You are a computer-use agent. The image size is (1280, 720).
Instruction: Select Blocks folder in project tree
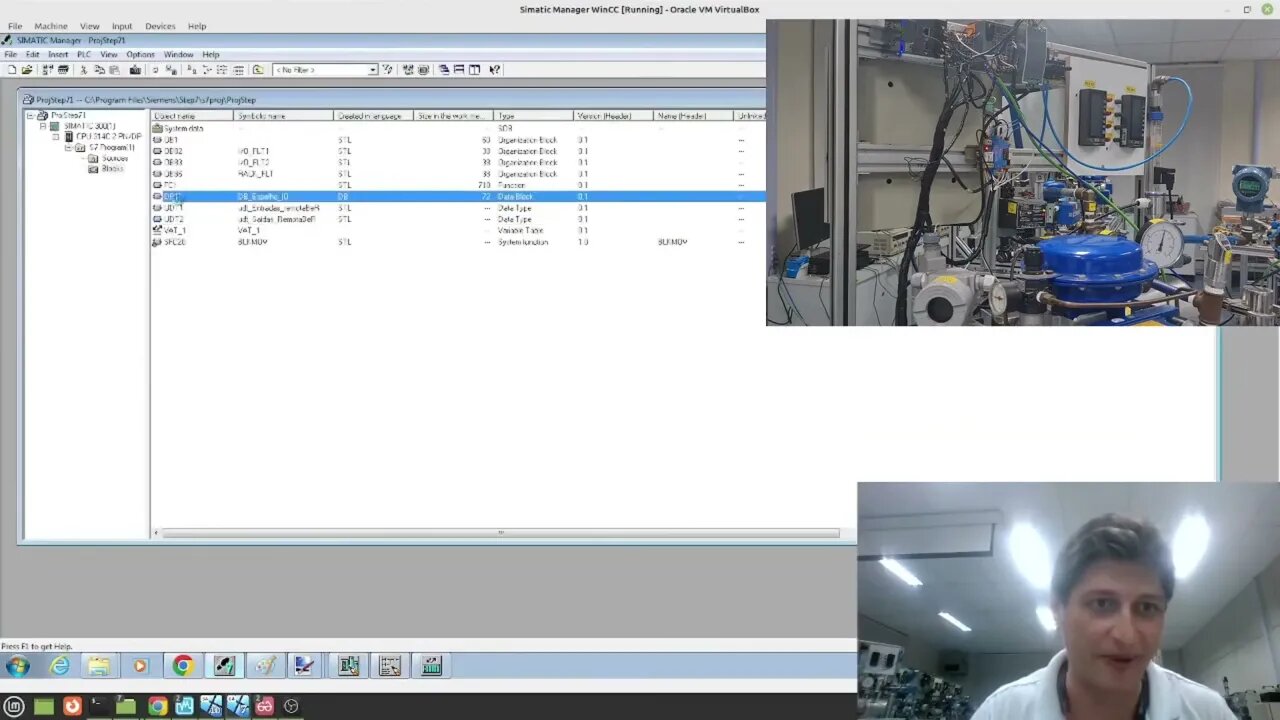coord(112,169)
